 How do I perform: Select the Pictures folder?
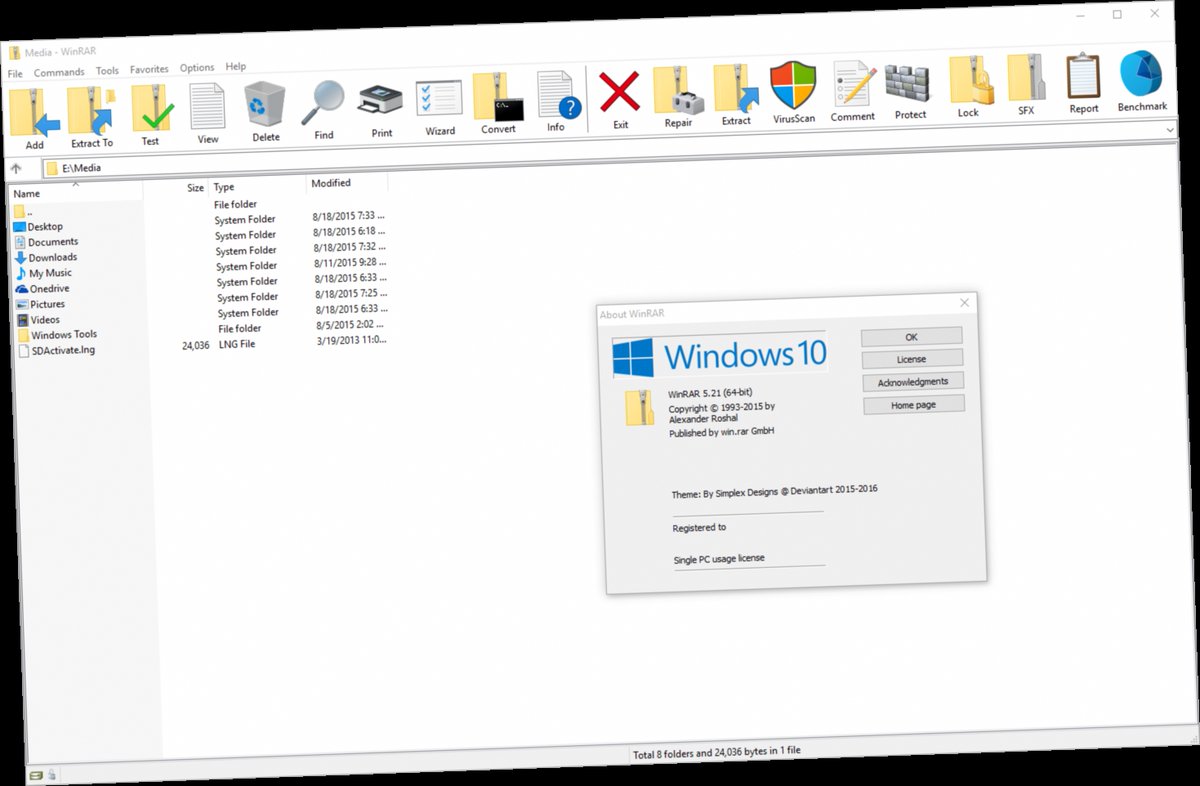coord(41,304)
